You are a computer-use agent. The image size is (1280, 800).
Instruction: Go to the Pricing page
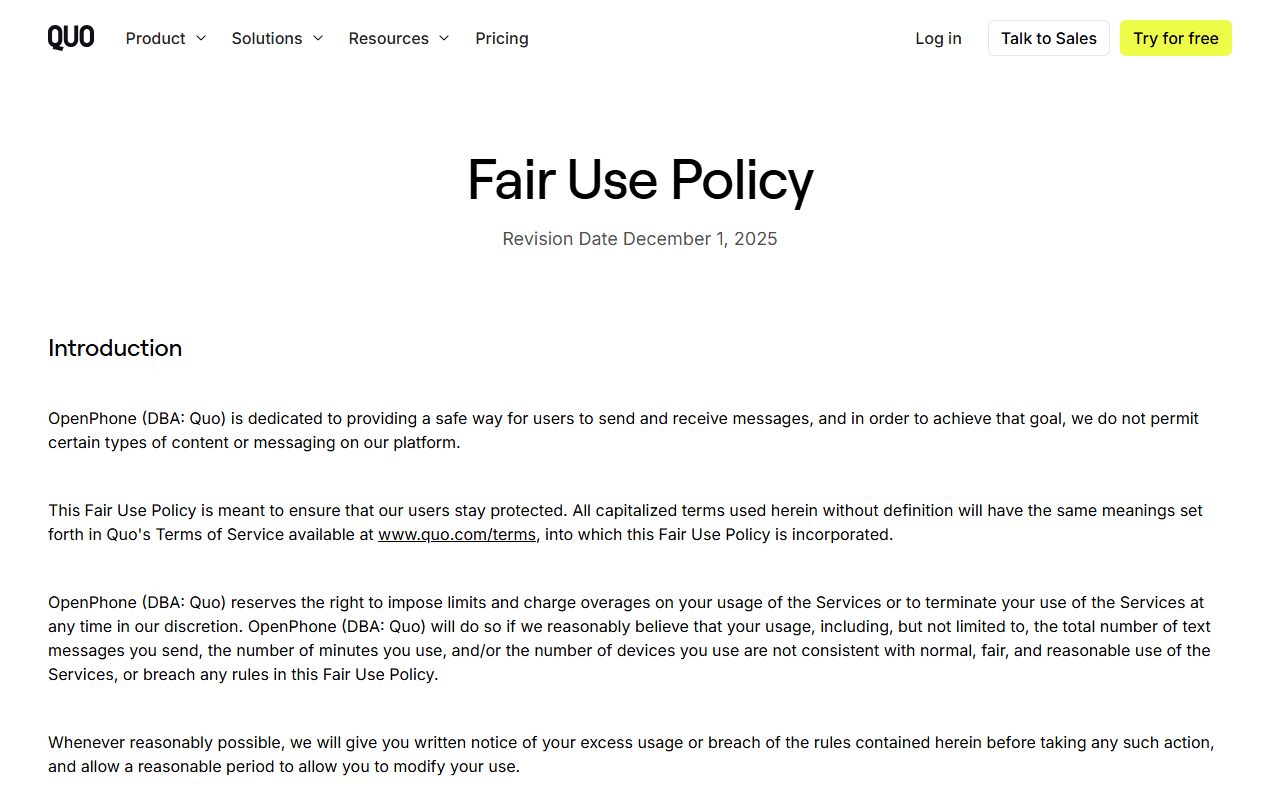point(502,38)
